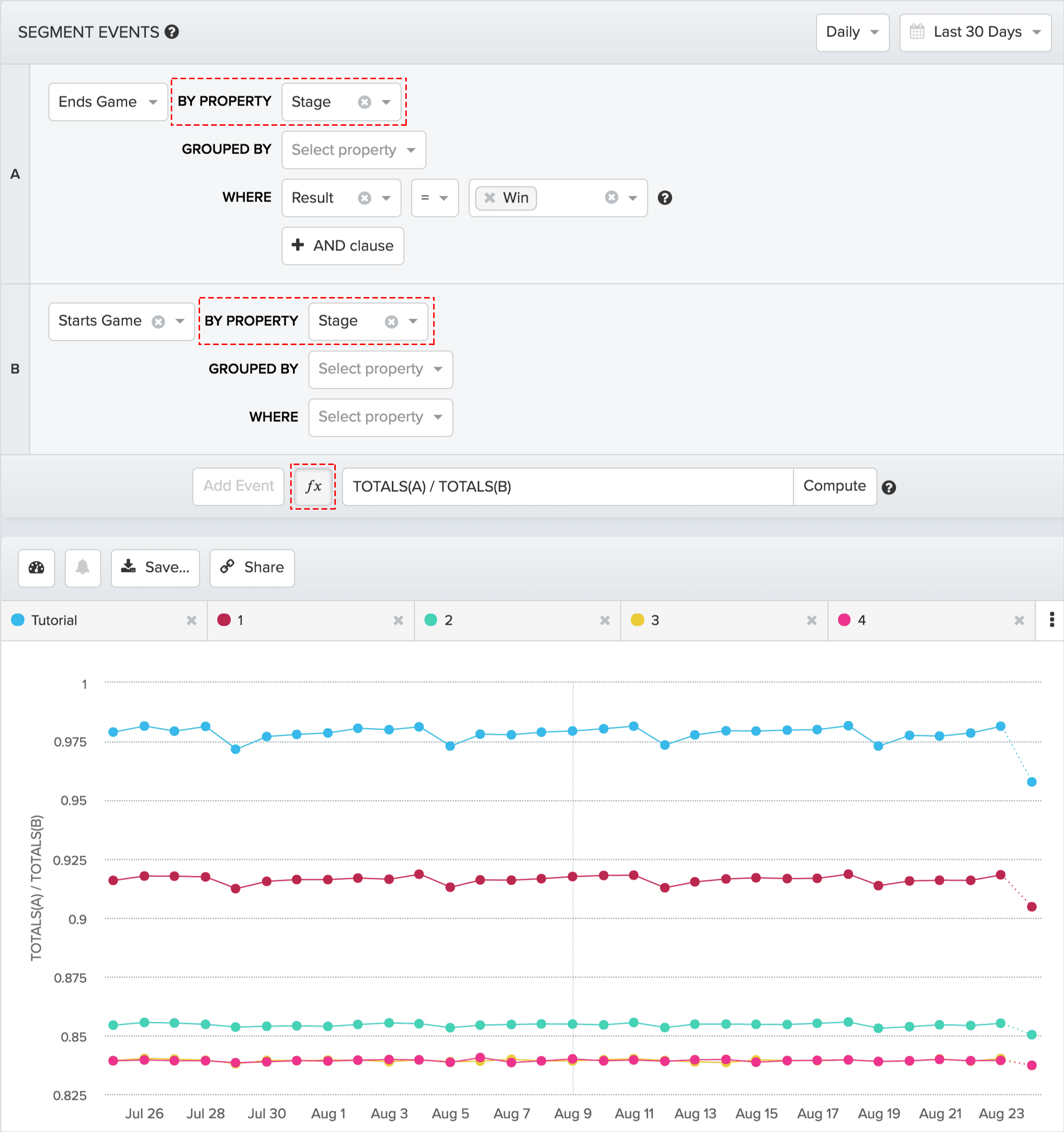Viewport: 1064px width, 1132px height.
Task: Add an AND clause
Action: 342,245
